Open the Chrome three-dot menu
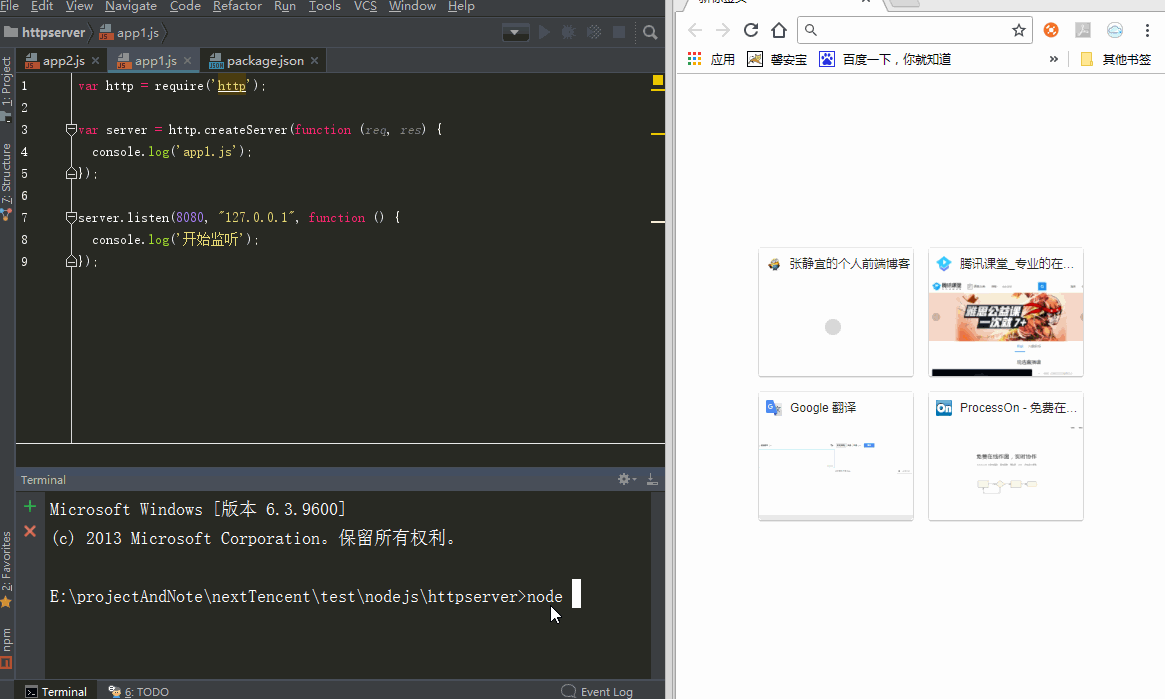 1147,30
